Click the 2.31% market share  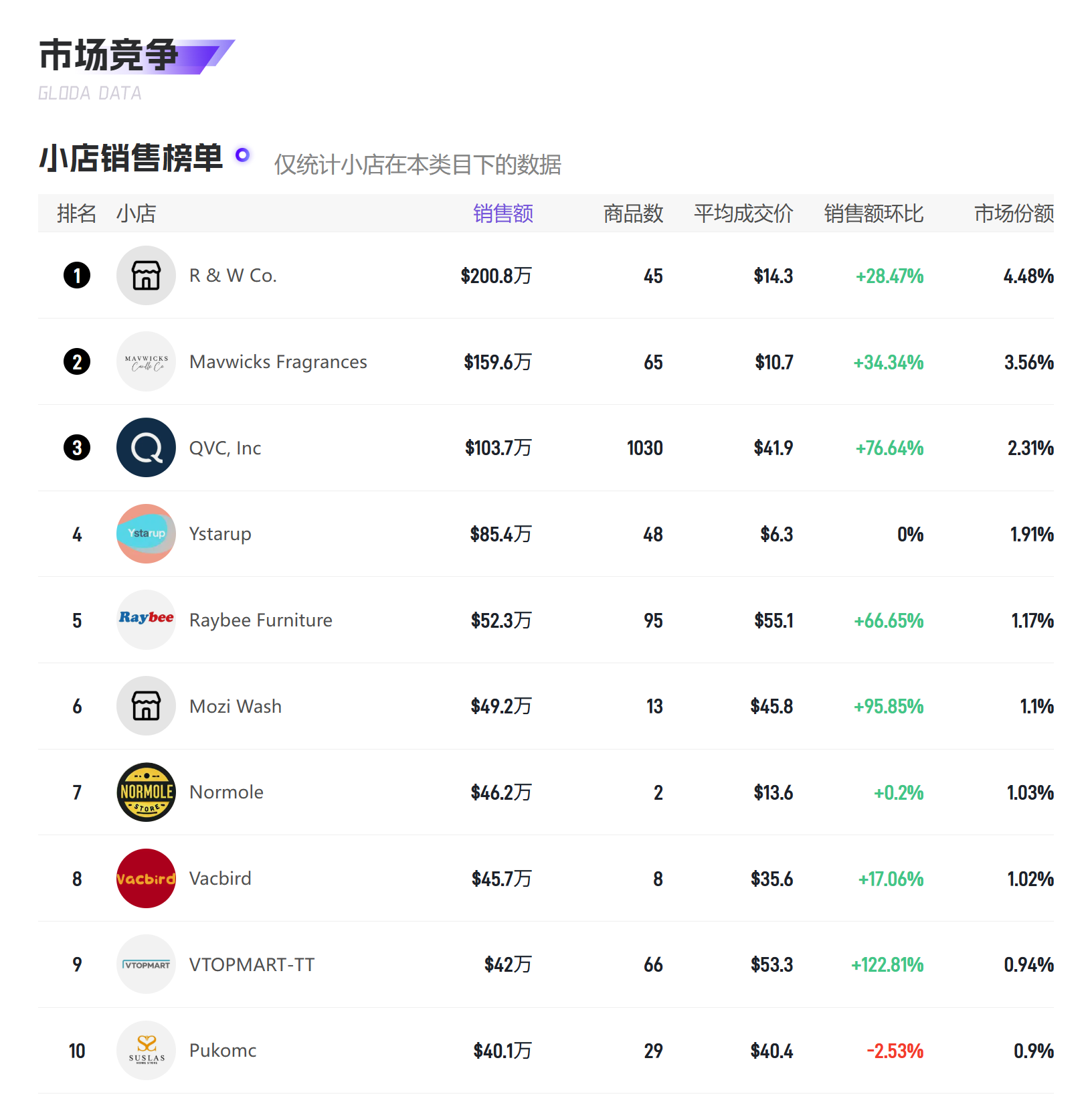(1031, 448)
